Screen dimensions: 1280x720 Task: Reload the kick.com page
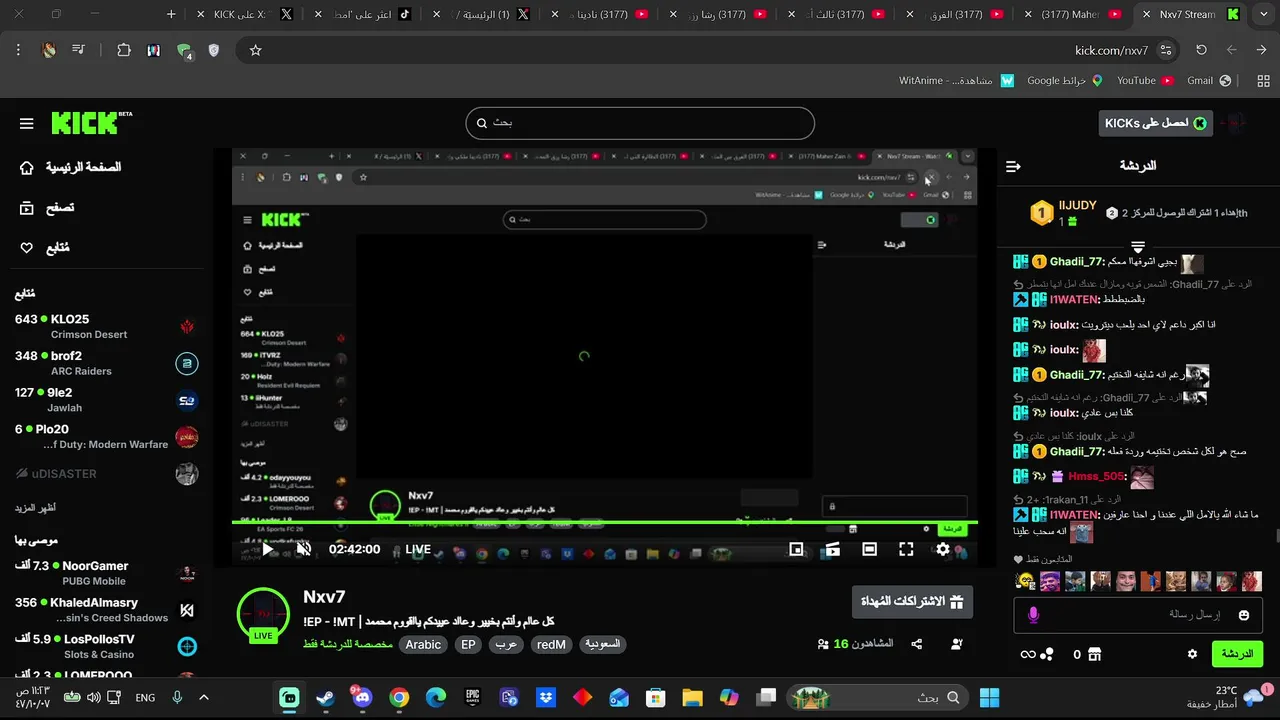coord(1201,50)
